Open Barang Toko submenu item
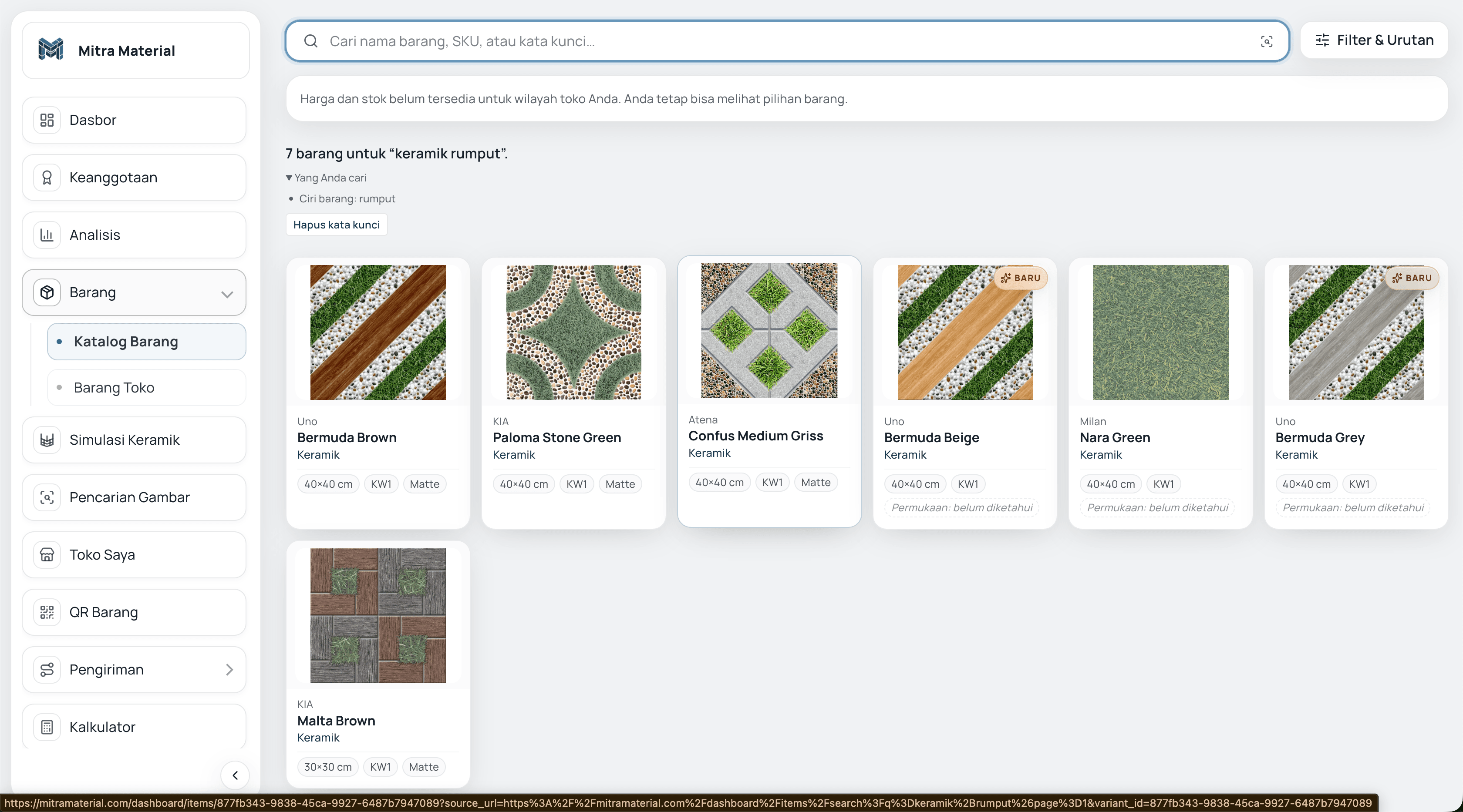 [x=147, y=388]
